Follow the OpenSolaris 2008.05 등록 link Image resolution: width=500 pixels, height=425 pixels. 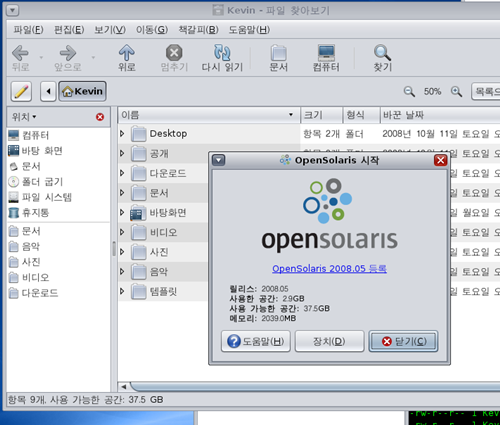329,269
